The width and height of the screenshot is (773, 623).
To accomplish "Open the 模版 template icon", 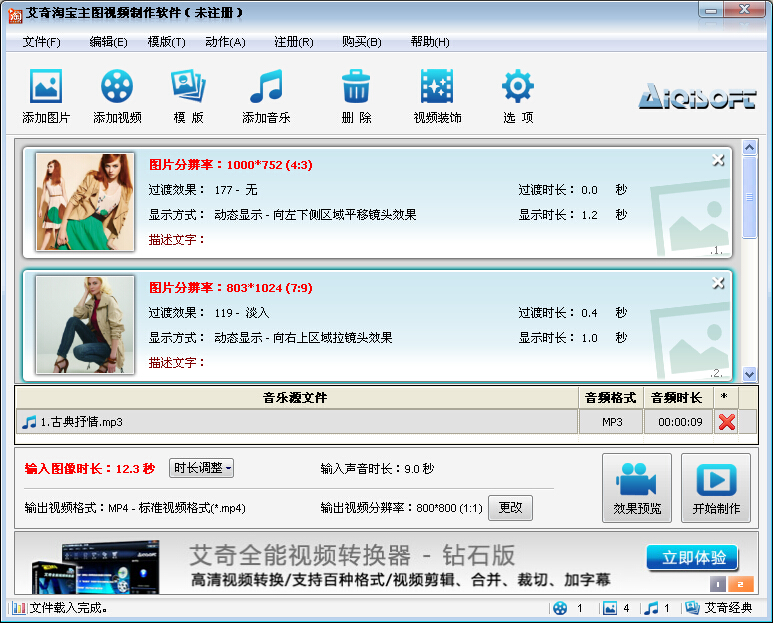I will tap(188, 86).
